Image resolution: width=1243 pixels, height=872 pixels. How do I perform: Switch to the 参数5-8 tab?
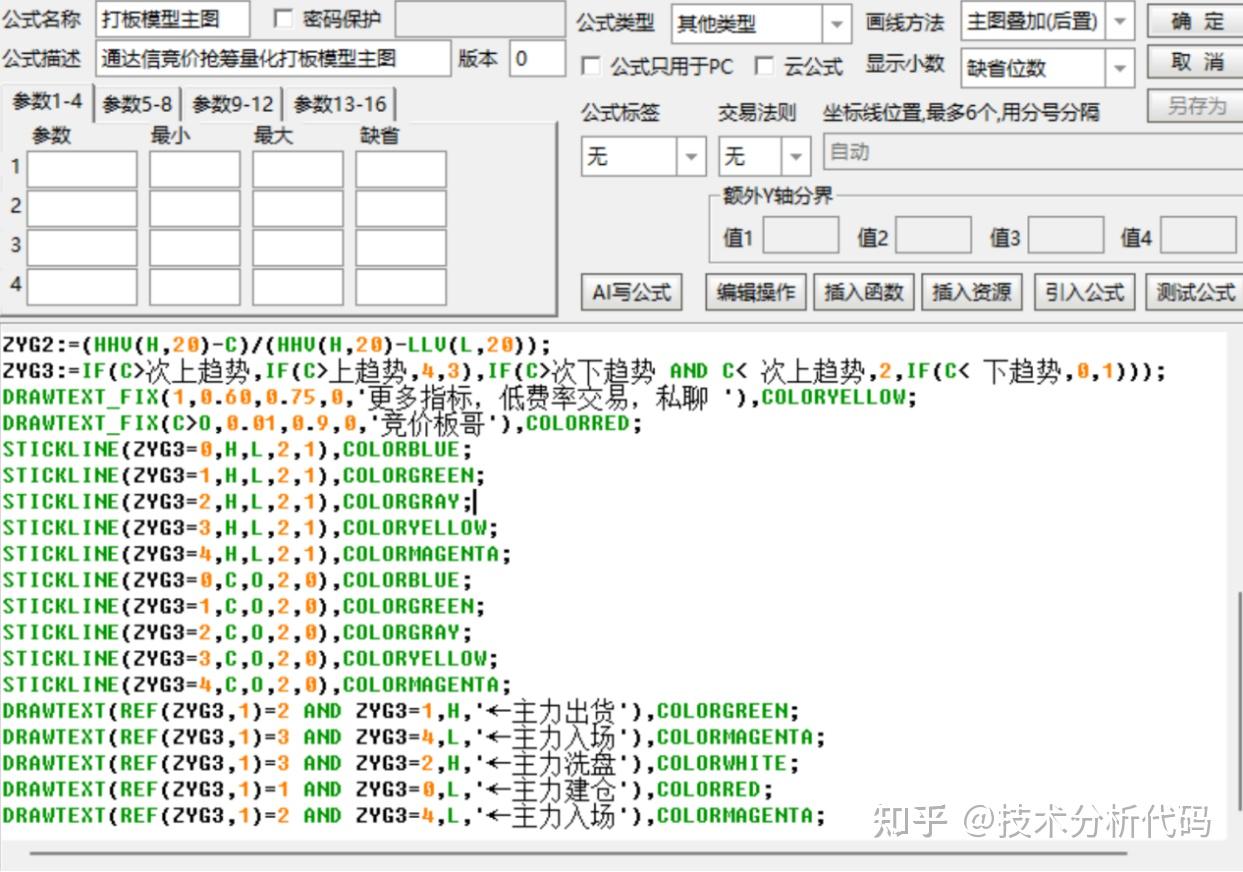[x=137, y=104]
